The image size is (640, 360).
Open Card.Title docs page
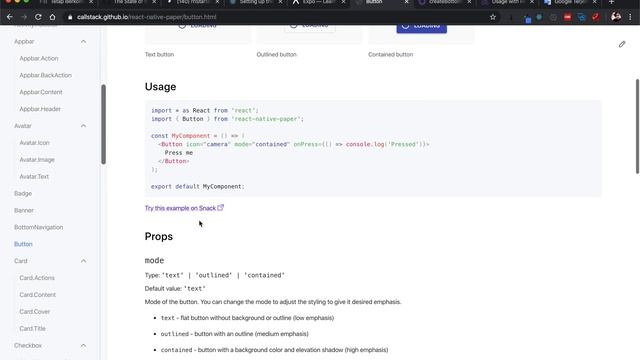click(32, 328)
